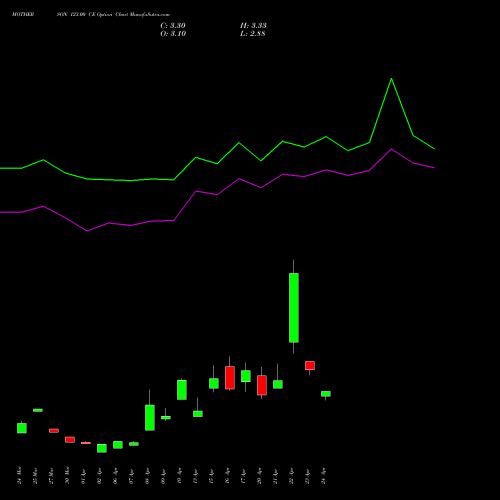This screenshot has width=500, height=500.
Task: Click the highest peak of the purple line
Action: tap(391, 149)
